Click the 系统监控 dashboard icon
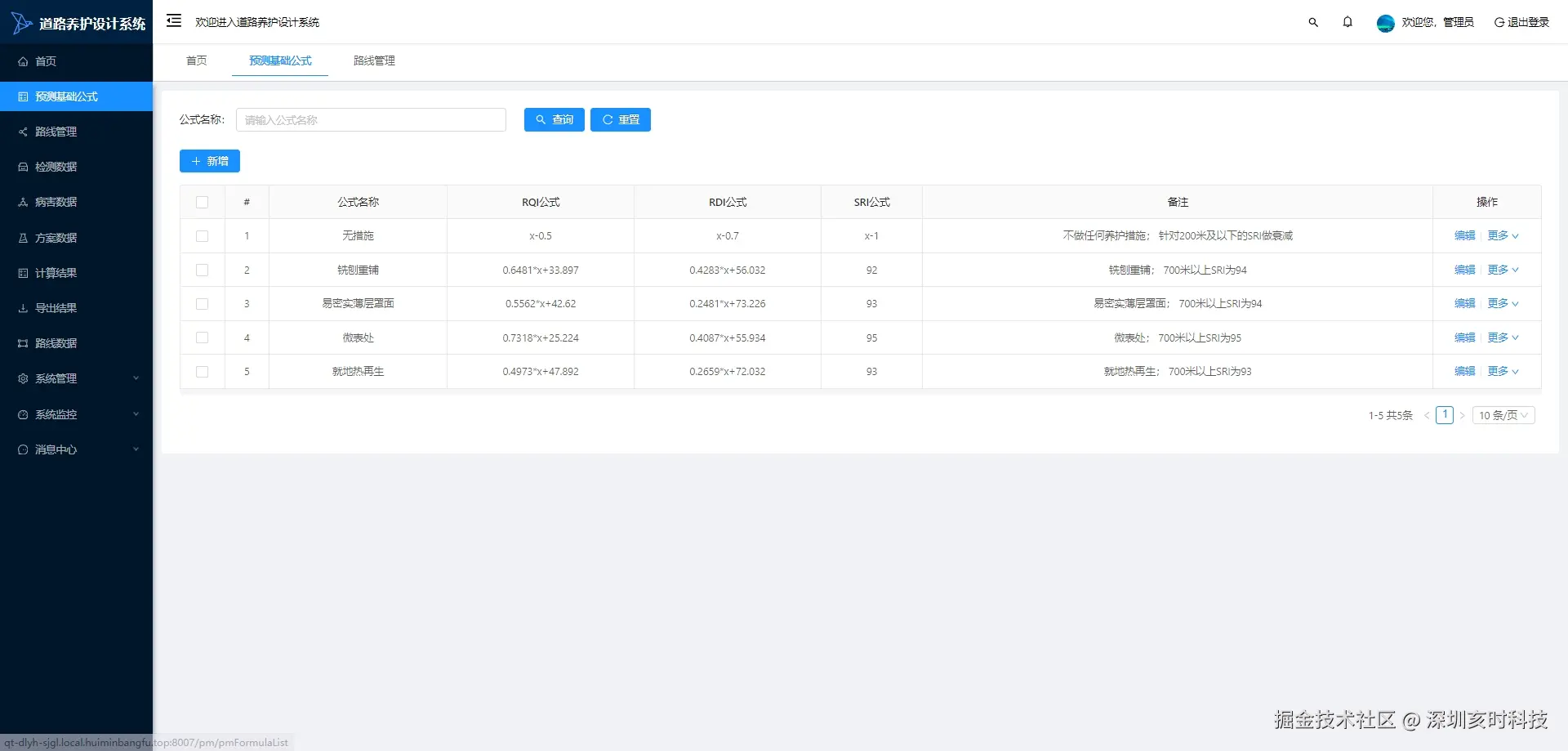1568x751 pixels. coord(23,414)
